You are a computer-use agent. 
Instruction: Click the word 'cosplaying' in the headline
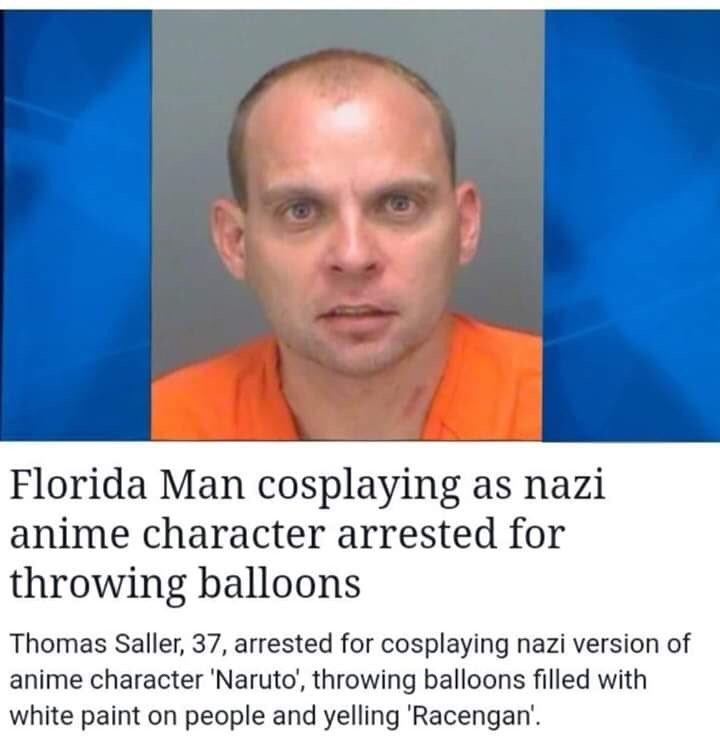click(x=358, y=486)
